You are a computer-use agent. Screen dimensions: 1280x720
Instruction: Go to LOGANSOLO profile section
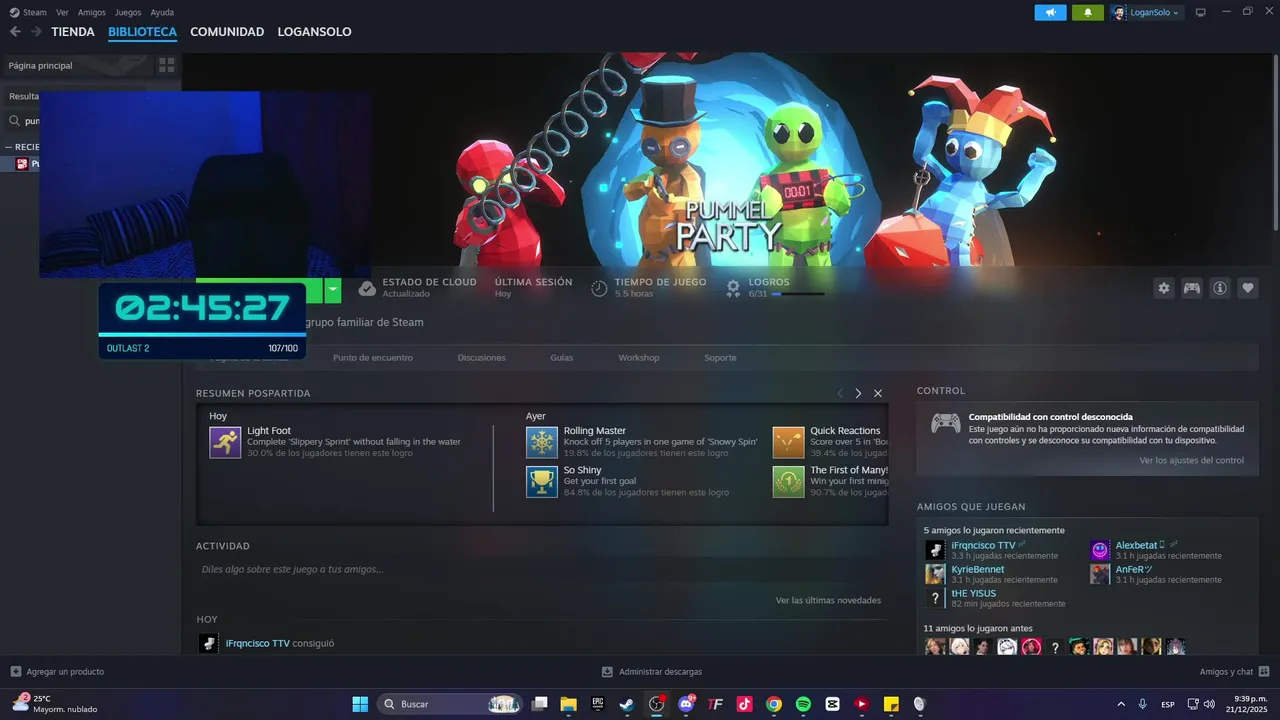coord(314,32)
